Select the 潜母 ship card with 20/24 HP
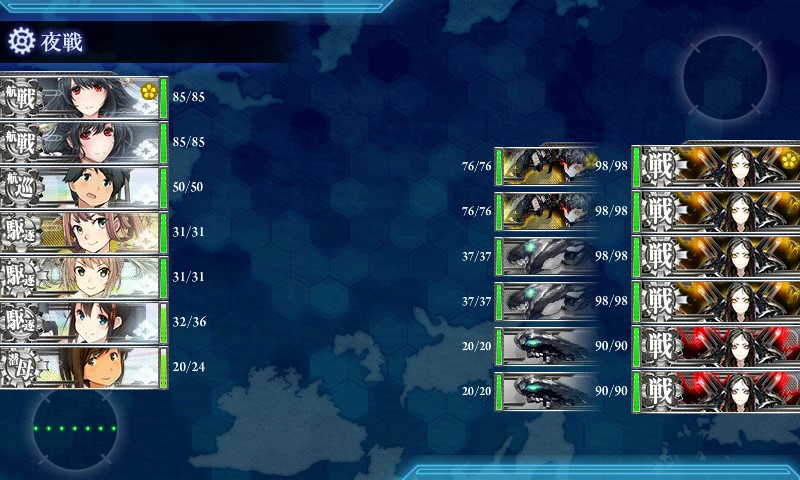Screen dimensions: 800x480 click(x=84, y=367)
